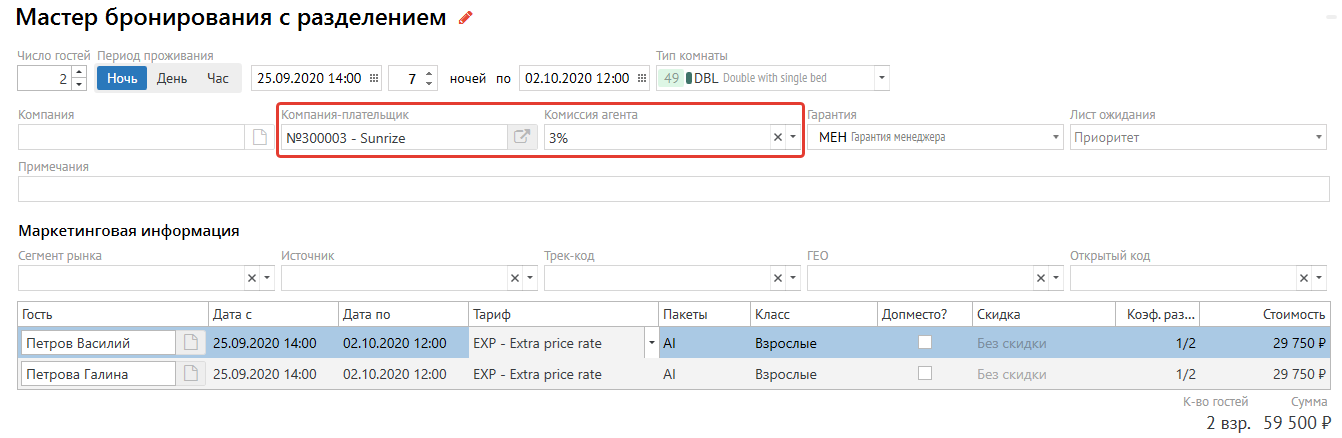Open guest card icon for Петров Василий
Image resolution: width=1342 pixels, height=438 pixels.
(190, 343)
